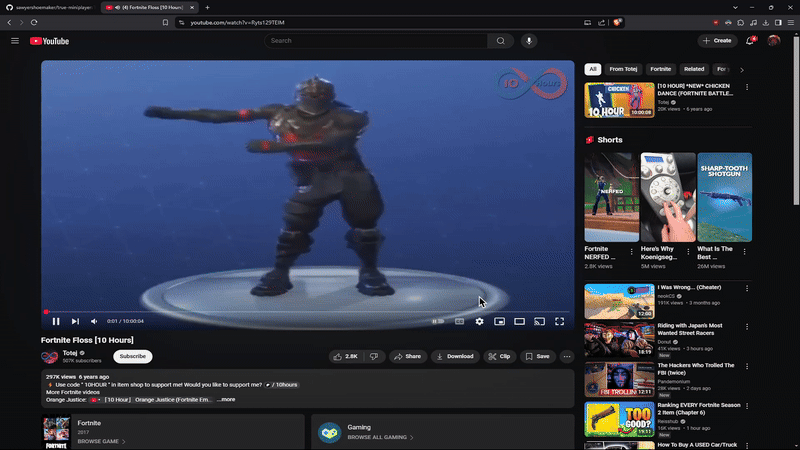Screen dimensions: 800x450
Task: Show more filter chips with right arrow
Action: [742, 70]
